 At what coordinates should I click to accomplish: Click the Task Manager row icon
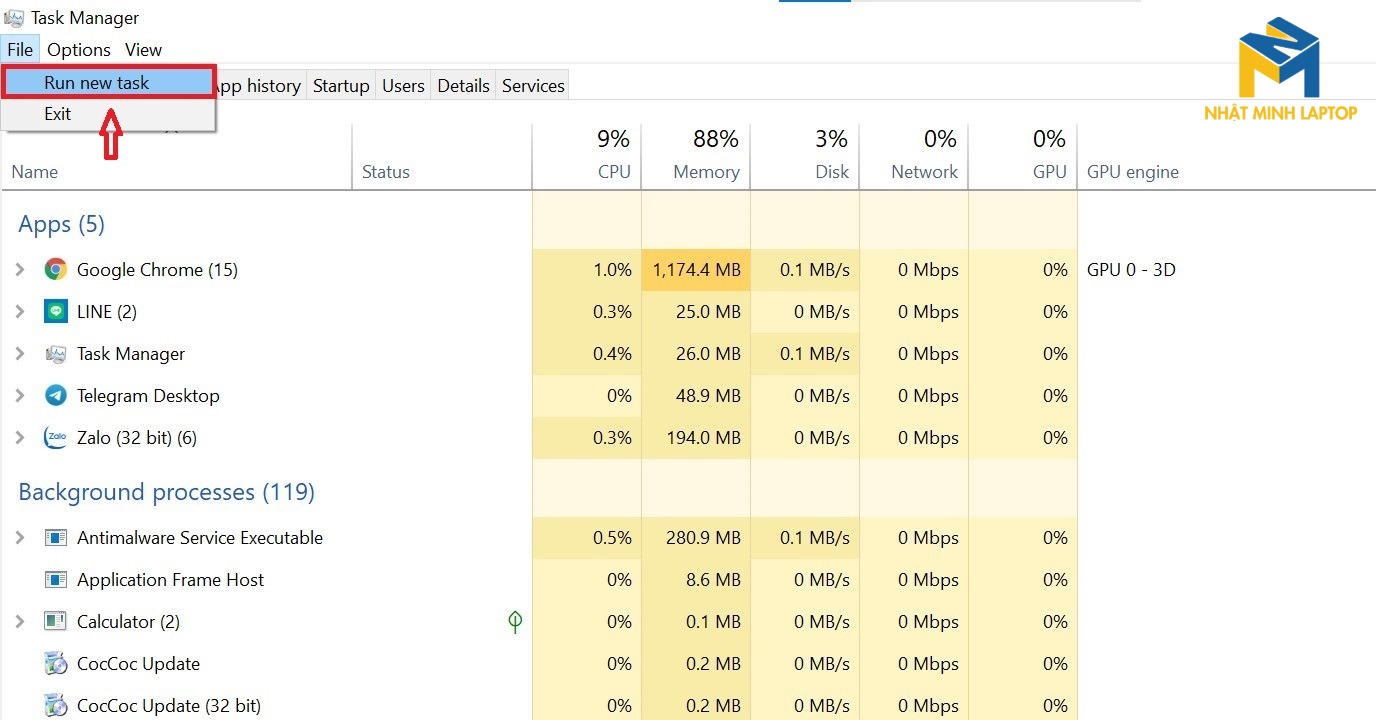point(56,353)
